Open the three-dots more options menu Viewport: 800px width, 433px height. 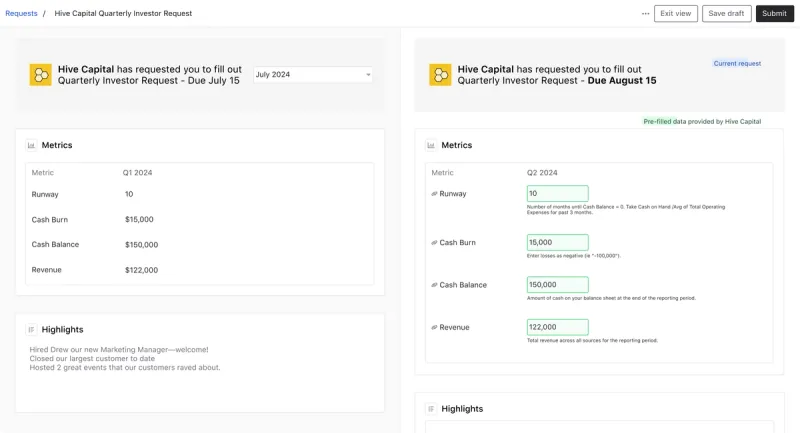(x=645, y=14)
